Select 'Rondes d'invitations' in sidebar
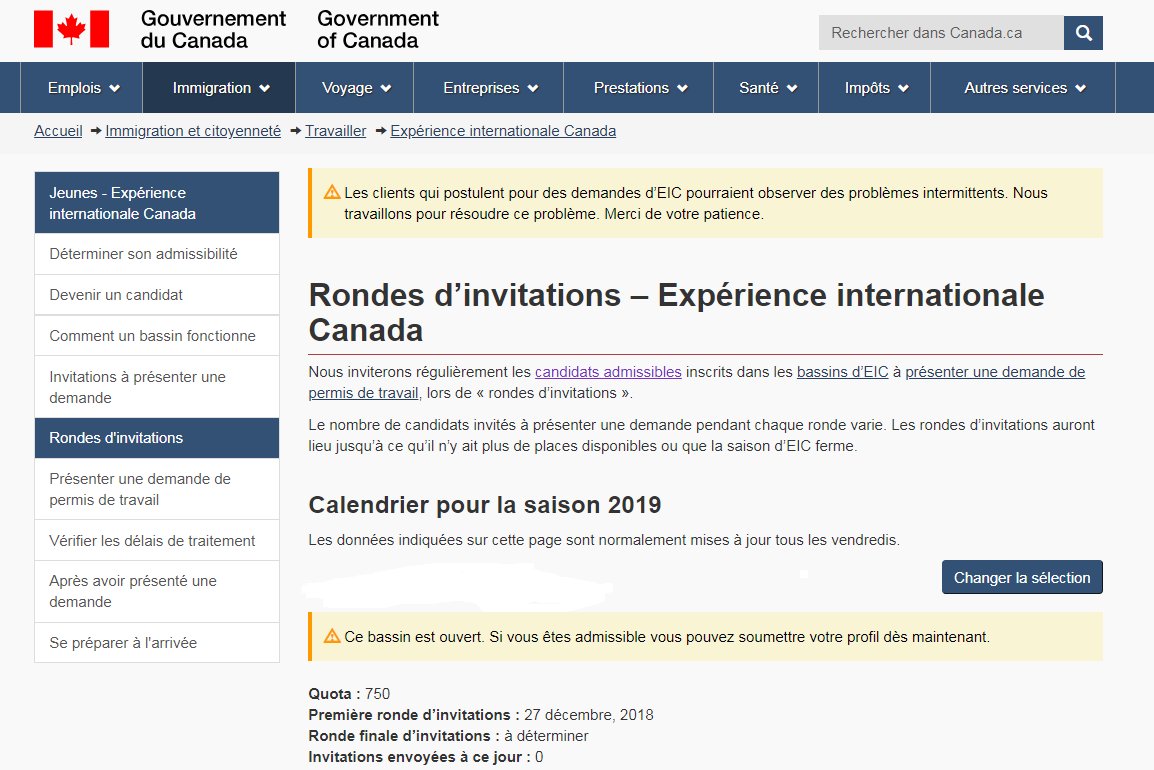 coord(157,438)
